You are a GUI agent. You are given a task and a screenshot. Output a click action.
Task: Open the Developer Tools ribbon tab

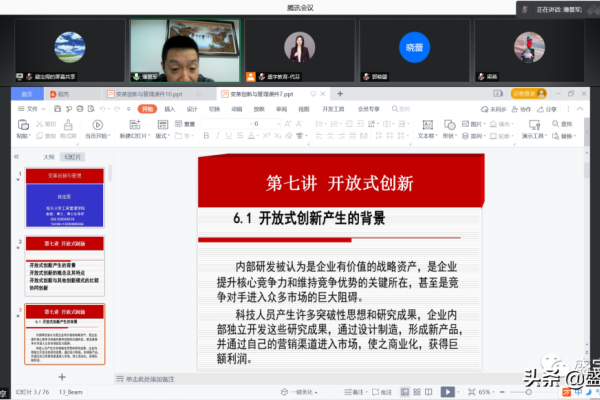tap(333, 109)
